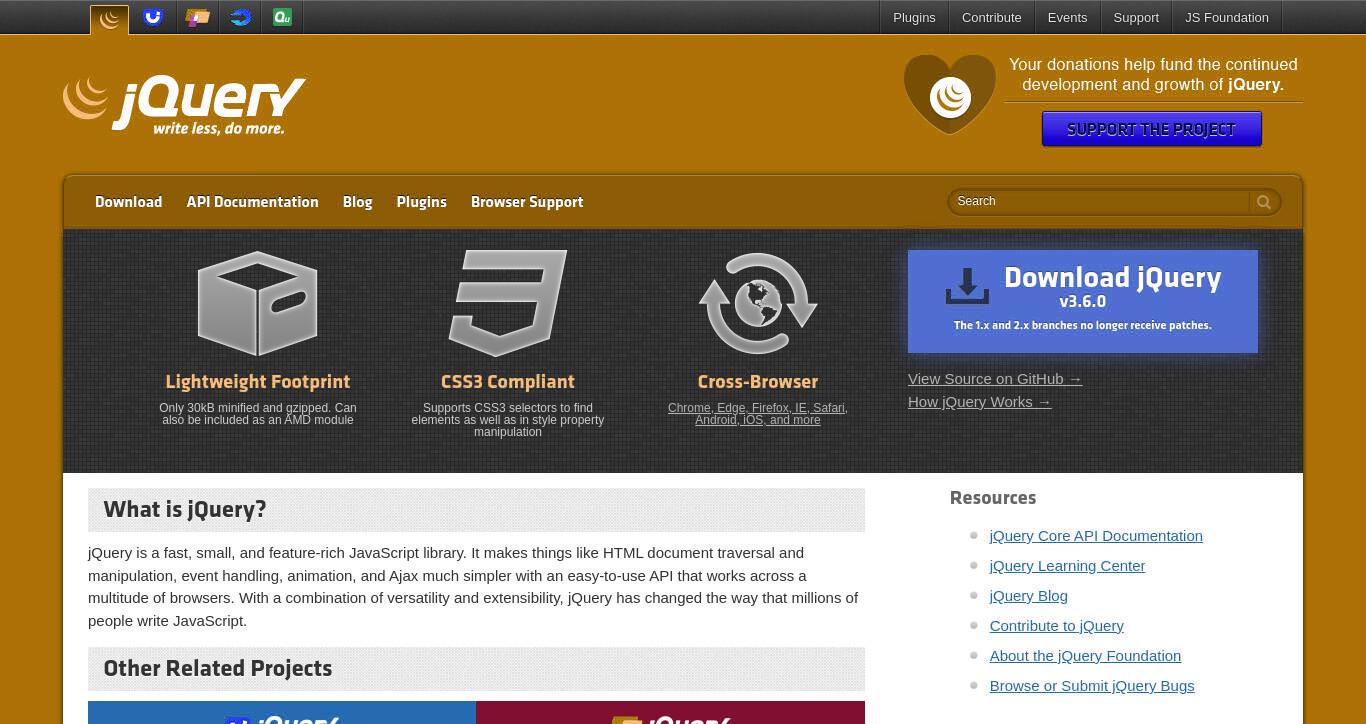Click the 'Supports CSS3 selectors' description

508,420
